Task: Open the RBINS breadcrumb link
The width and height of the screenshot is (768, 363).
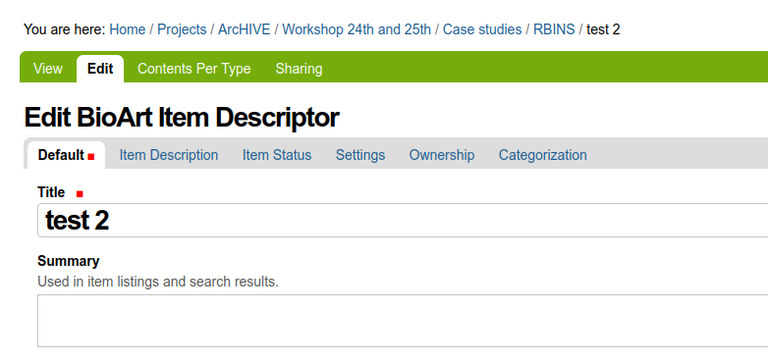Action: pyautogui.click(x=554, y=29)
